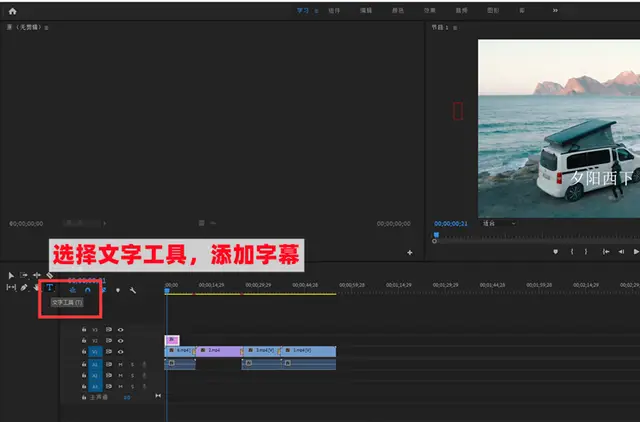640x422 pixels.
Task: Click Program monitor Play button
Action: pyautogui.click(x=636, y=252)
